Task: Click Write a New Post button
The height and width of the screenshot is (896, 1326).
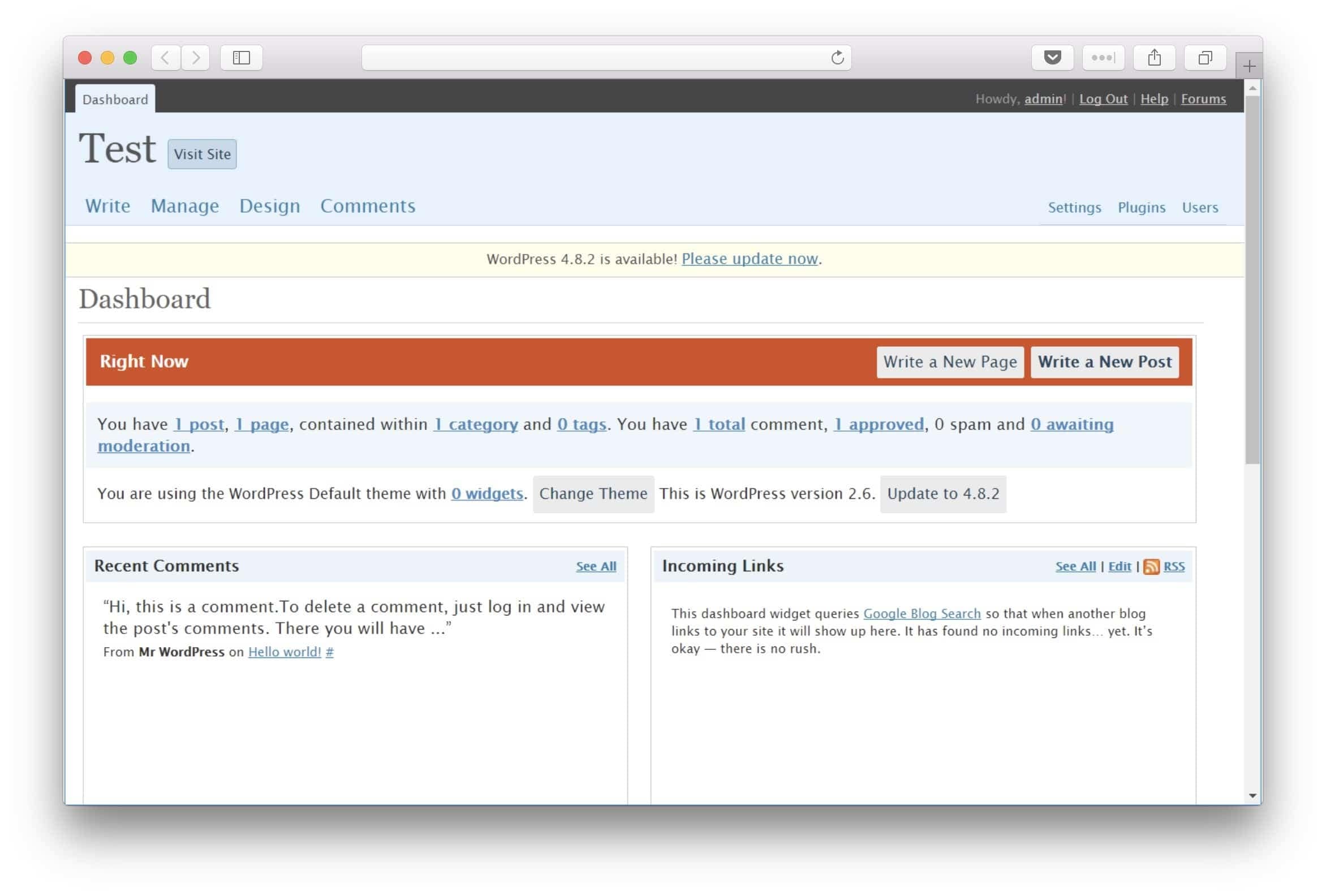Action: tap(1104, 362)
